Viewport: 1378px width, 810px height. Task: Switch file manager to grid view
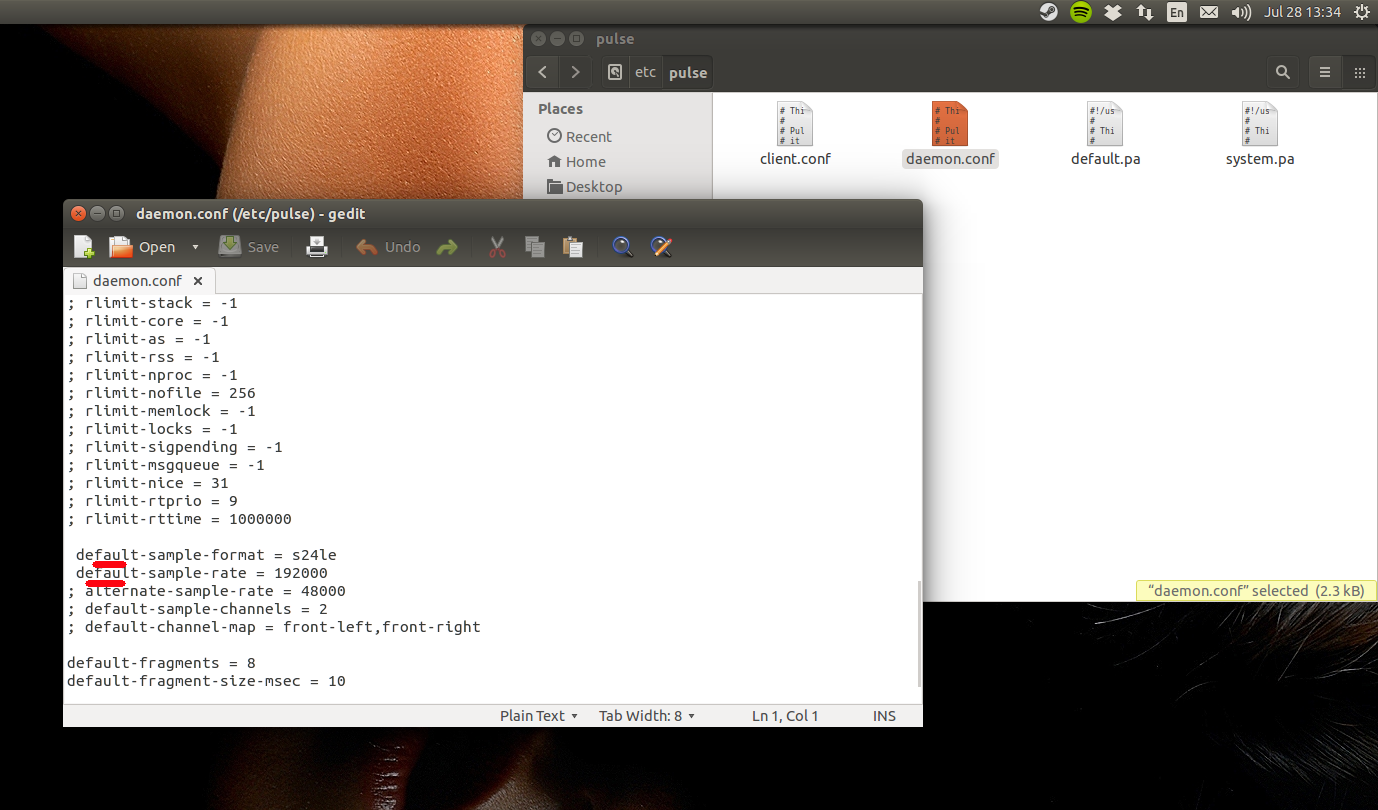[x=1359, y=72]
